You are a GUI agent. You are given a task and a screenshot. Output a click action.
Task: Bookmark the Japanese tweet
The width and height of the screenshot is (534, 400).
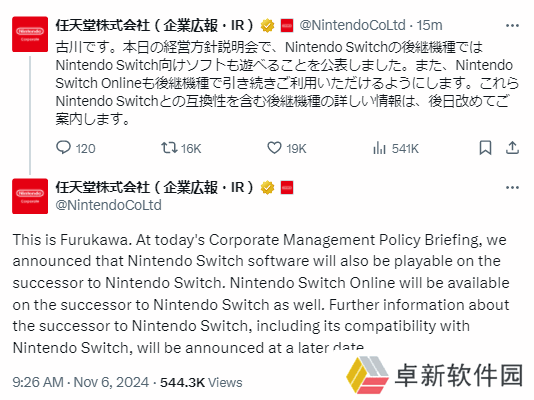pos(485,148)
